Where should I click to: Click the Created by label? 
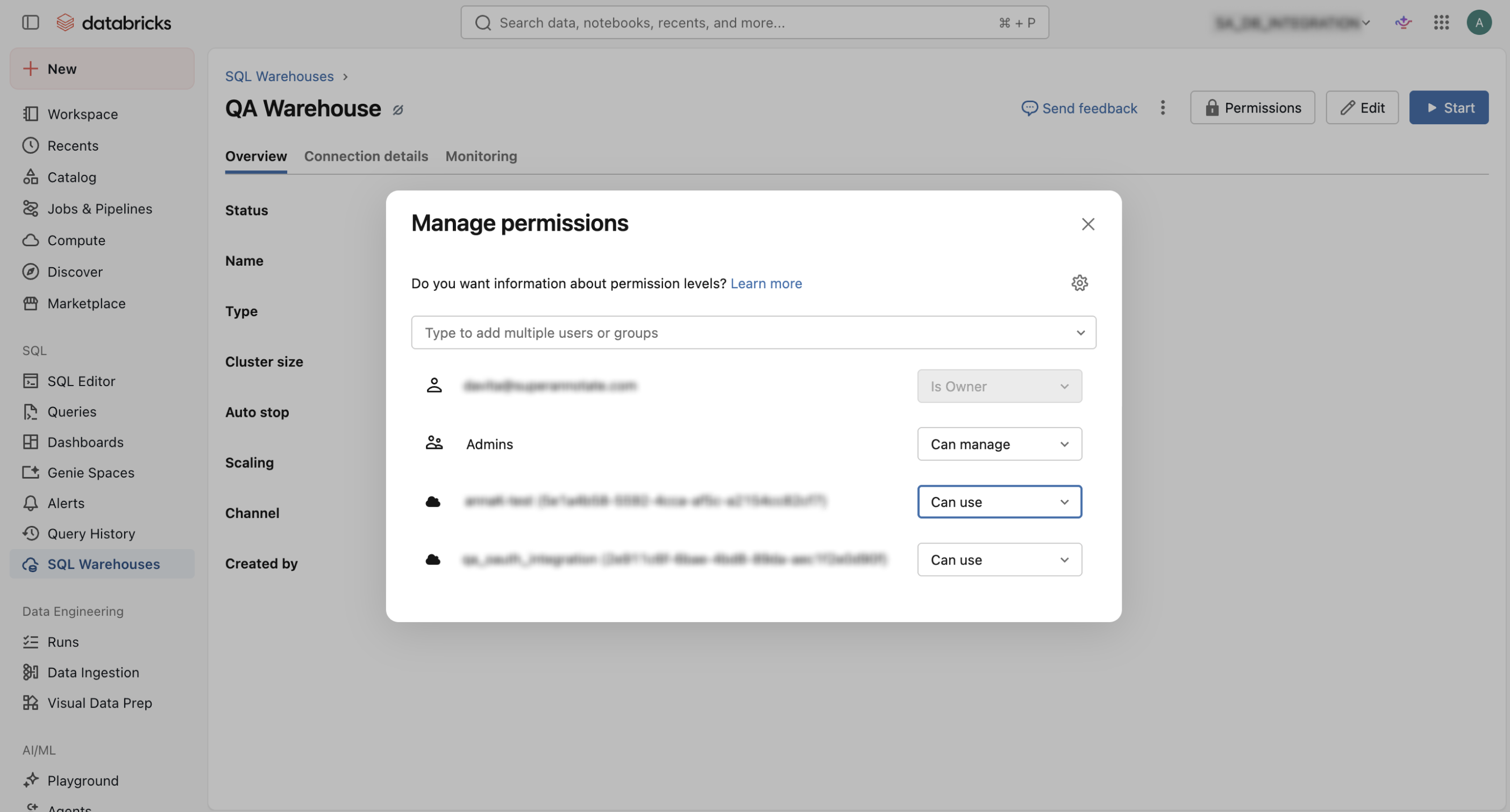coord(261,564)
